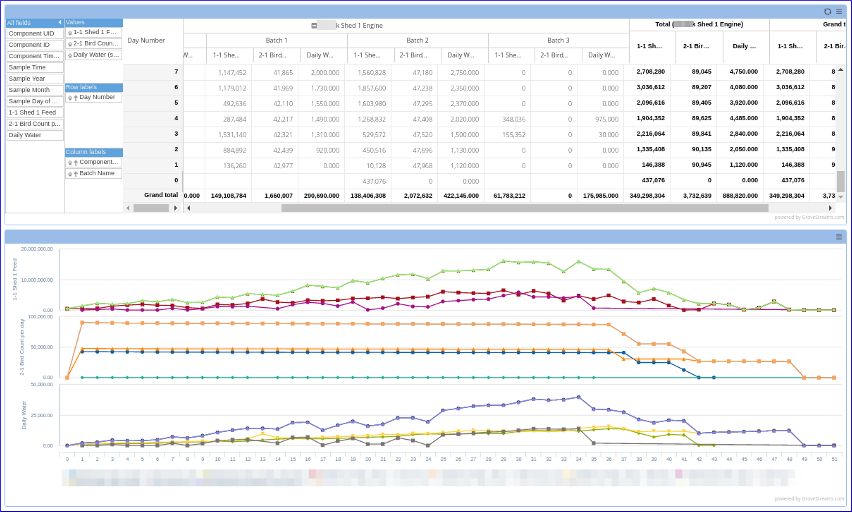
Task: Click gear icon on Daily Water value item
Action: (69, 54)
